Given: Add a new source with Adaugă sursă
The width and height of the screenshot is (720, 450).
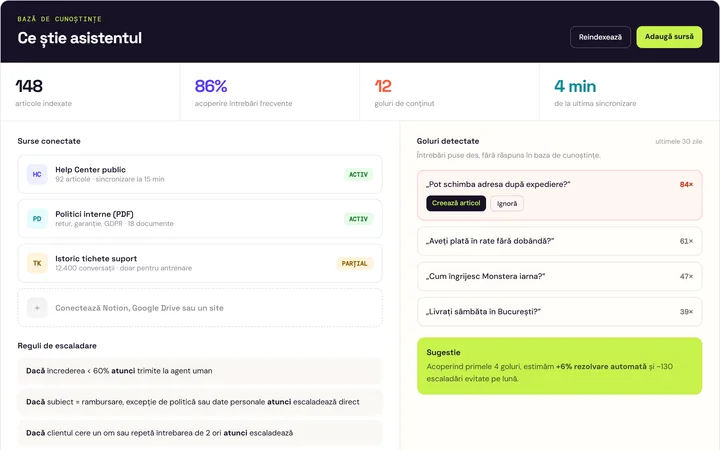Looking at the screenshot, I should click(x=669, y=37).
